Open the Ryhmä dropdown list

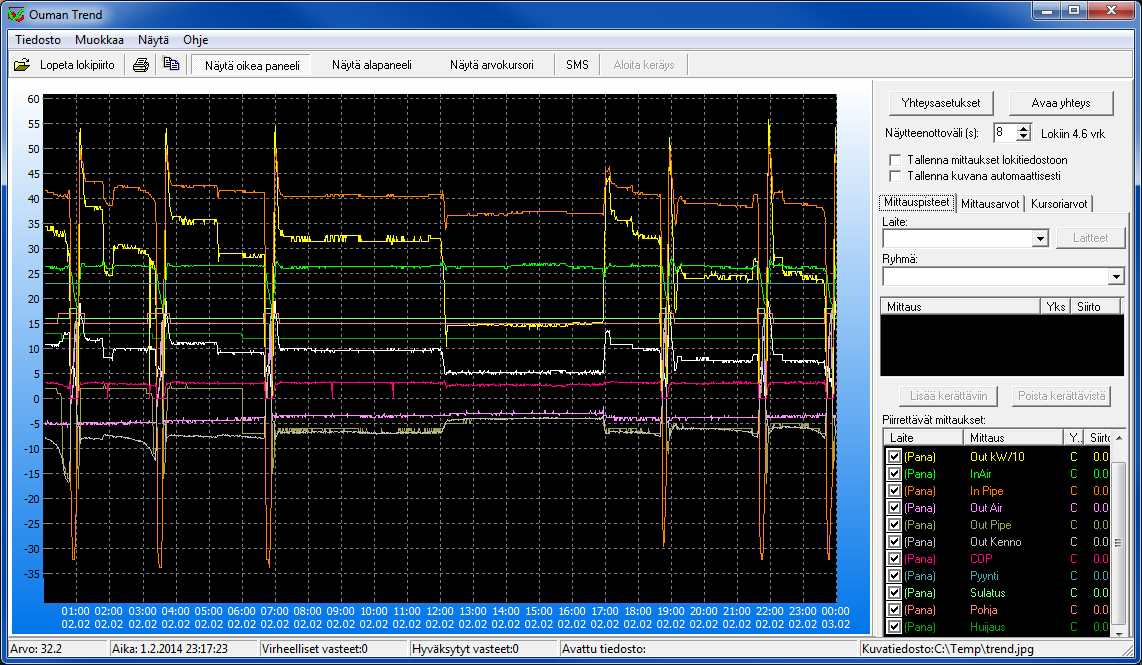coord(1116,276)
